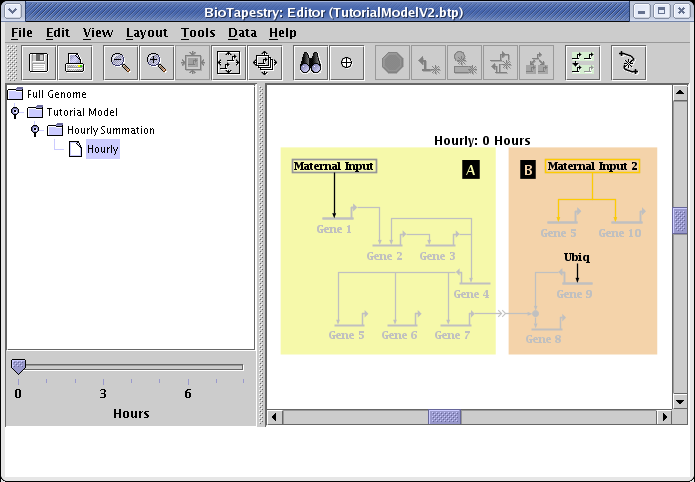Click the horizontal scrollbar right arrow
The width and height of the screenshot is (695, 482).
pyautogui.click(x=664, y=416)
